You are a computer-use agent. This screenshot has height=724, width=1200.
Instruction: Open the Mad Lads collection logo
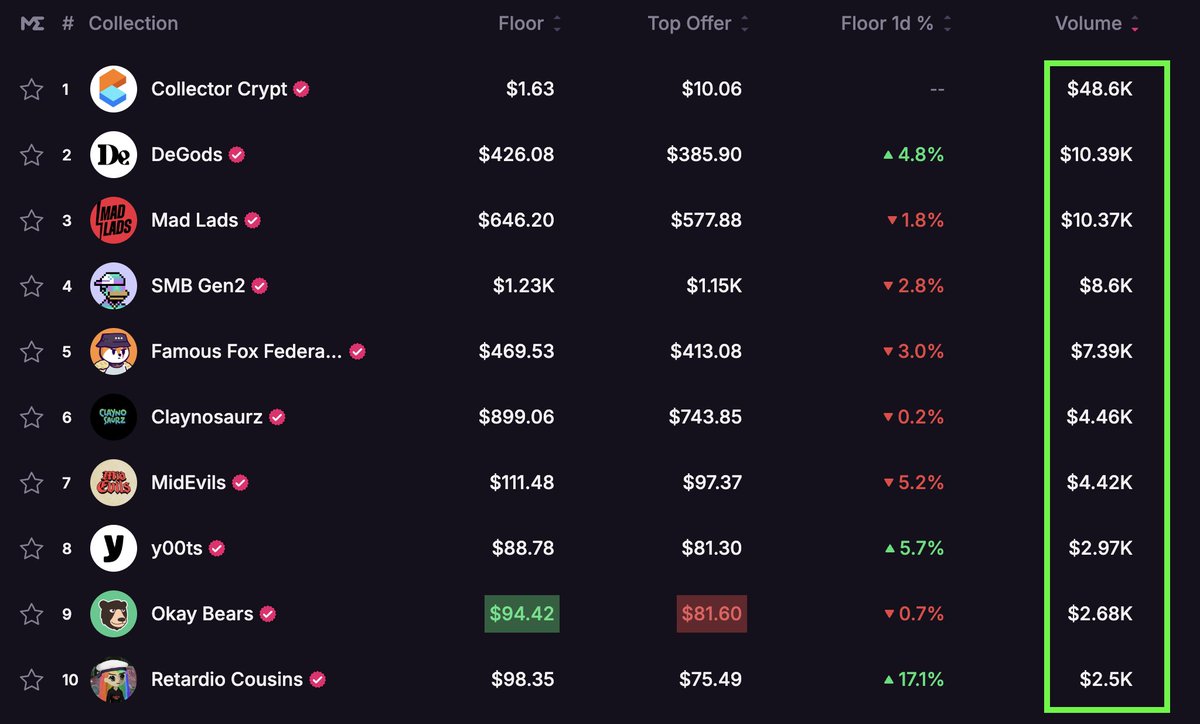tap(113, 220)
